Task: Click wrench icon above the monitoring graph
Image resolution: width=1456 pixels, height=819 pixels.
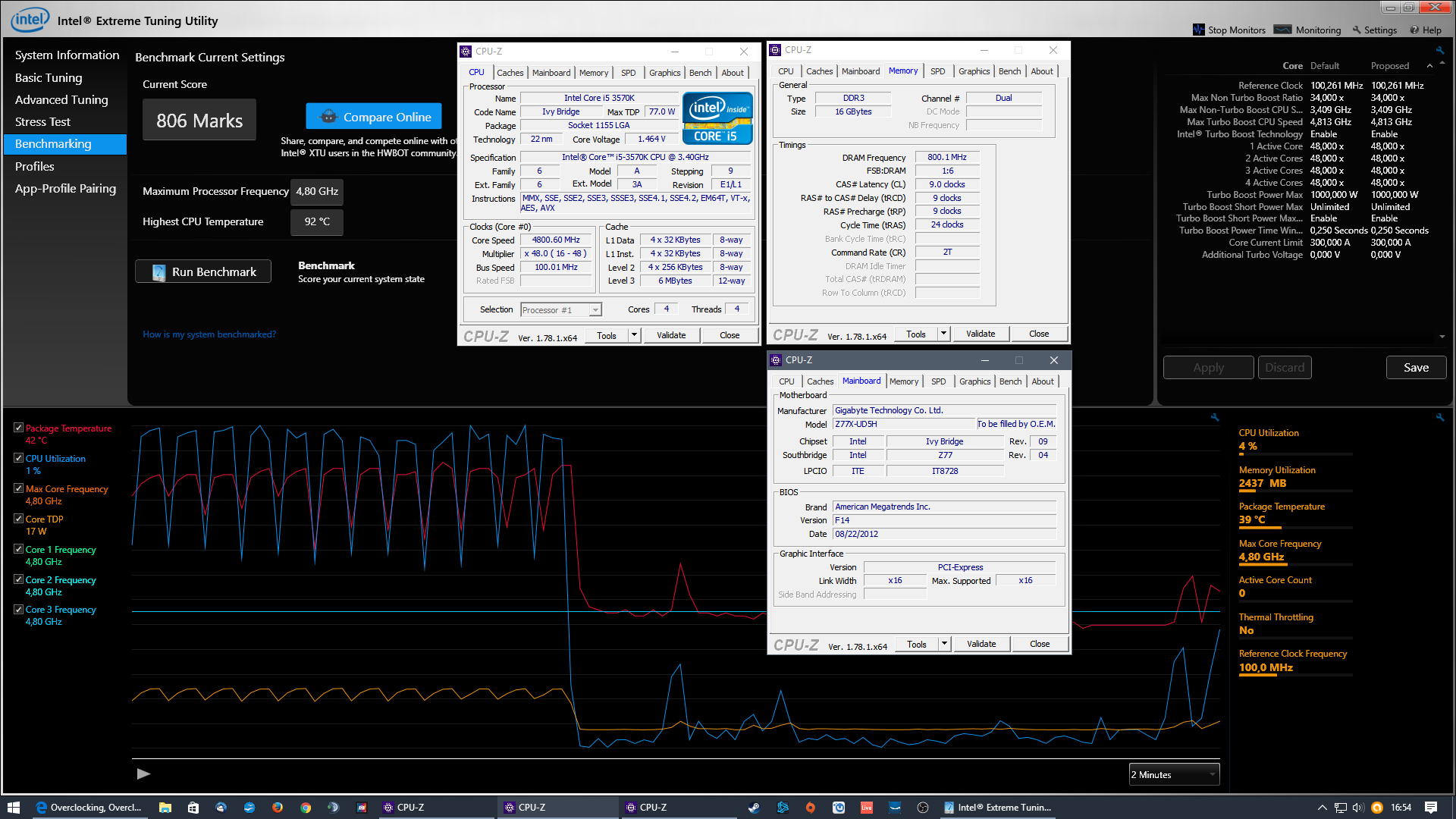Action: (1214, 417)
